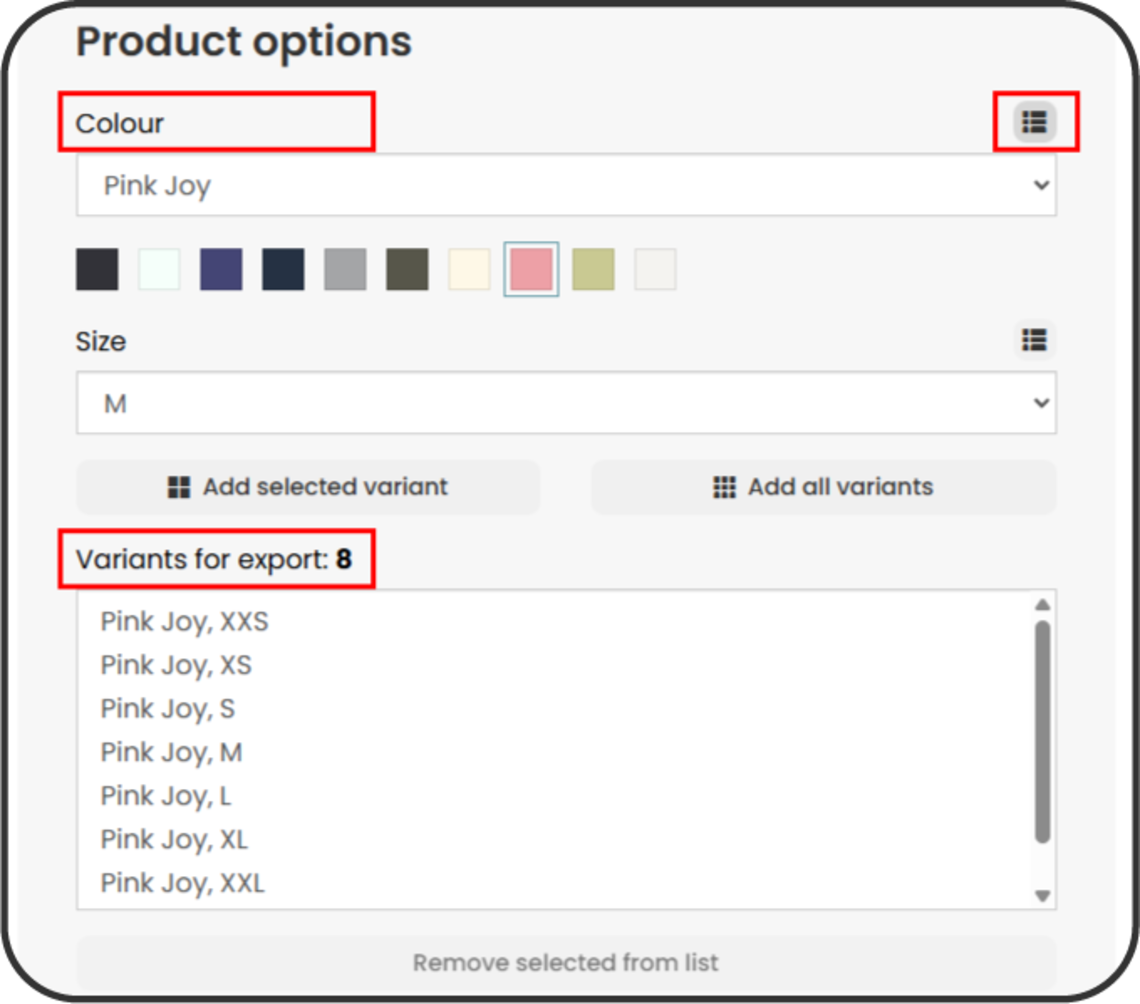Select Pink Joy, XL in variants list
The image size is (1140, 1004).
(x=174, y=839)
